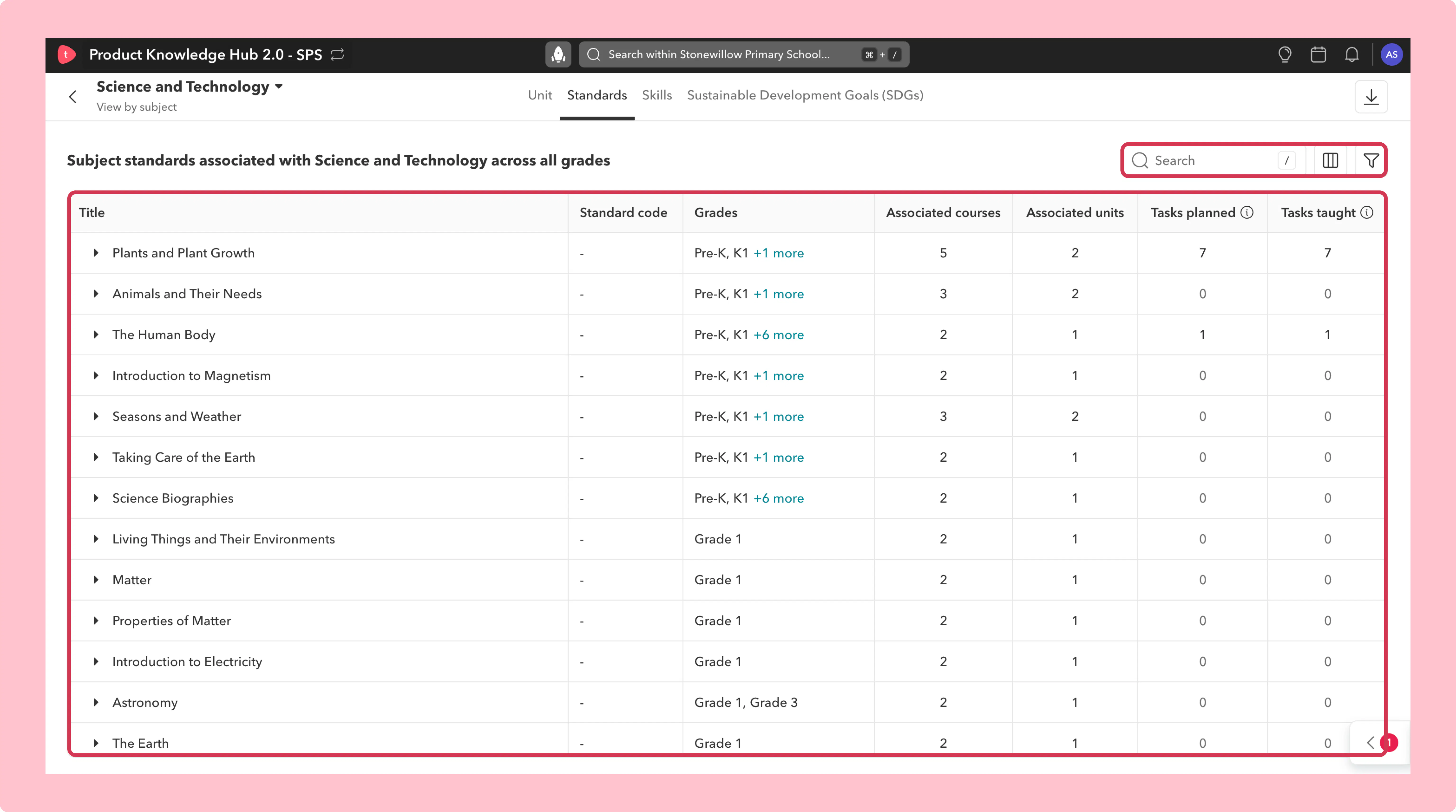This screenshot has width=1456, height=812.
Task: Expand the Living Things and Their Environments row
Action: [x=96, y=539]
